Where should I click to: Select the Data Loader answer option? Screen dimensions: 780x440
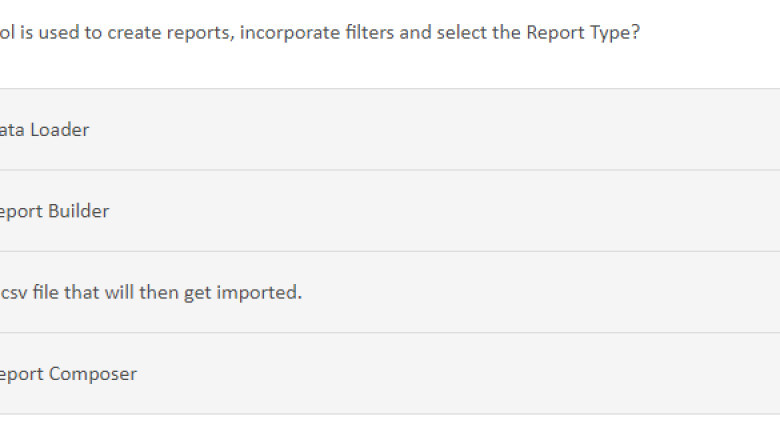[45, 130]
